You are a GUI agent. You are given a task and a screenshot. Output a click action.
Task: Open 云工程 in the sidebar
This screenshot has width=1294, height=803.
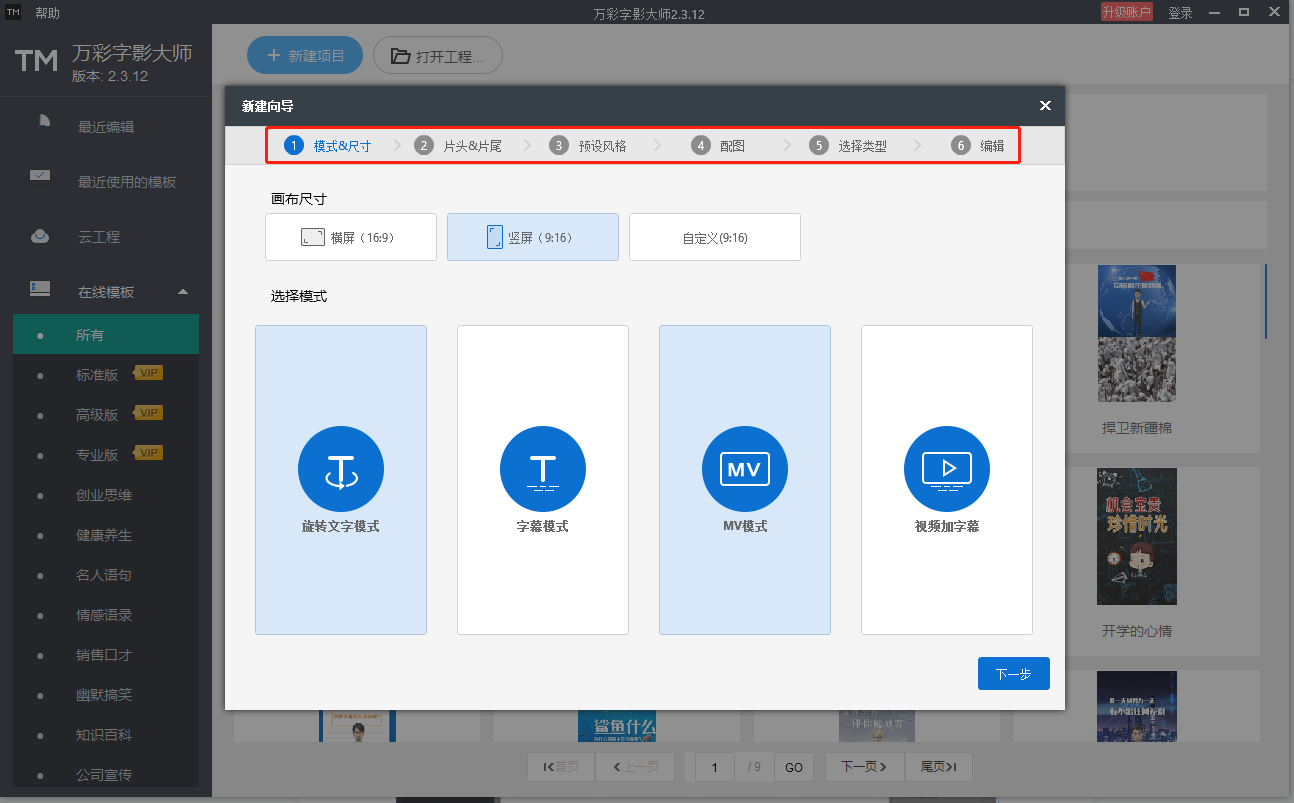[x=99, y=237]
